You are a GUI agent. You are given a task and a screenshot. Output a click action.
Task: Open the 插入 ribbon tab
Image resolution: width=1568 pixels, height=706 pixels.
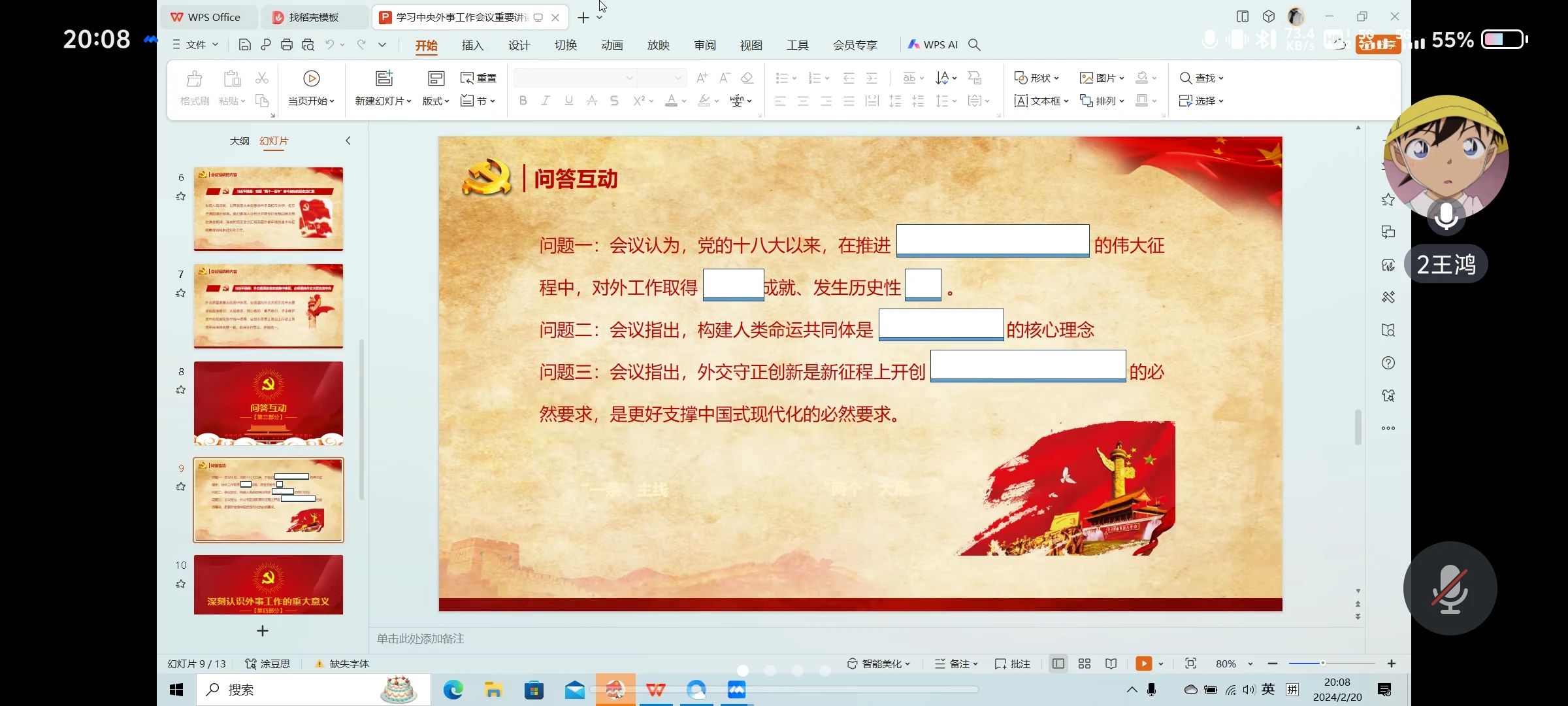(472, 45)
